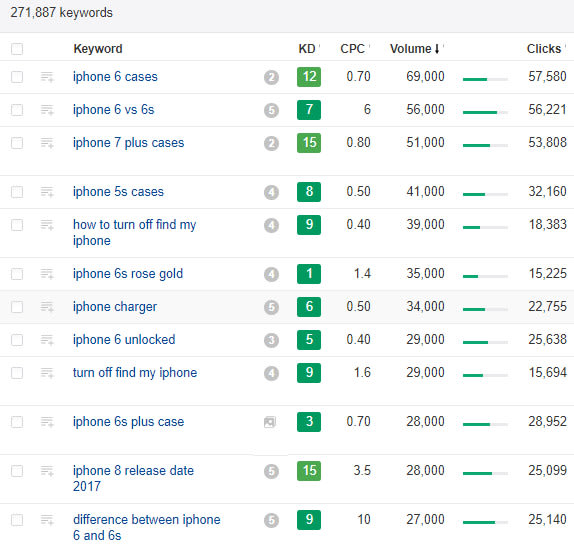Click clicks value 56,221
Screen dimensions: 574x549
[547, 109]
